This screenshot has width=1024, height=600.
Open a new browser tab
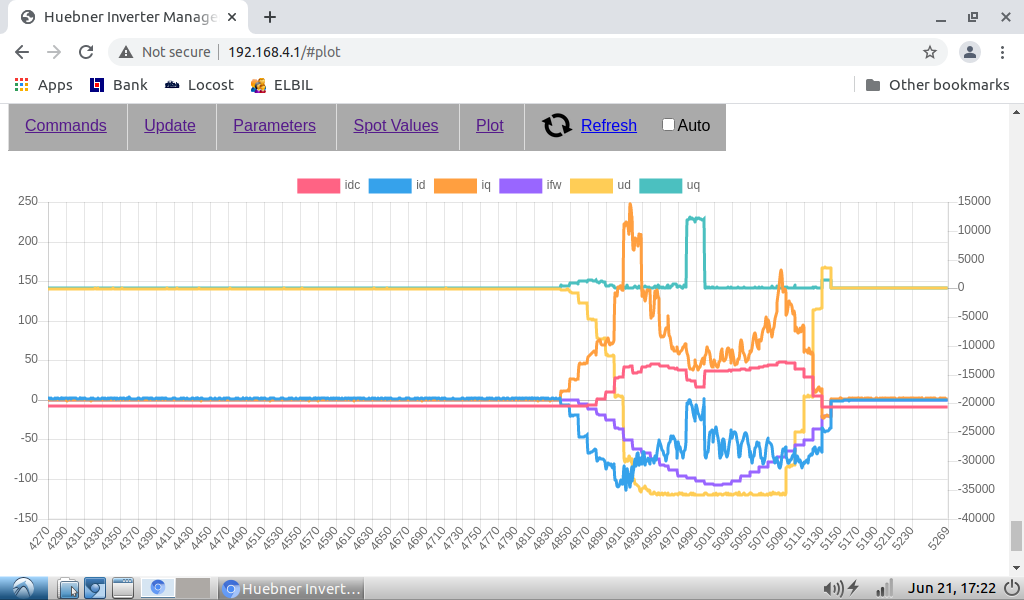pos(270,17)
